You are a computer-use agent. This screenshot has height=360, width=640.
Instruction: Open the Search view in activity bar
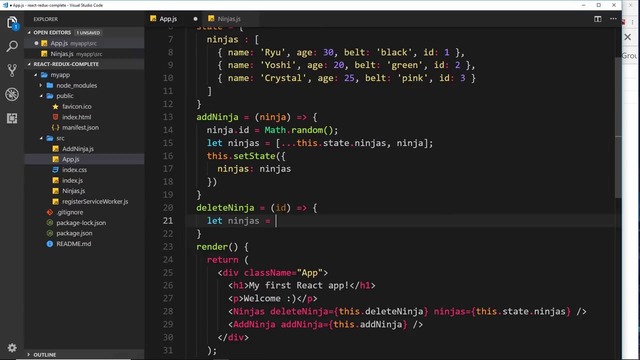coord(12,46)
